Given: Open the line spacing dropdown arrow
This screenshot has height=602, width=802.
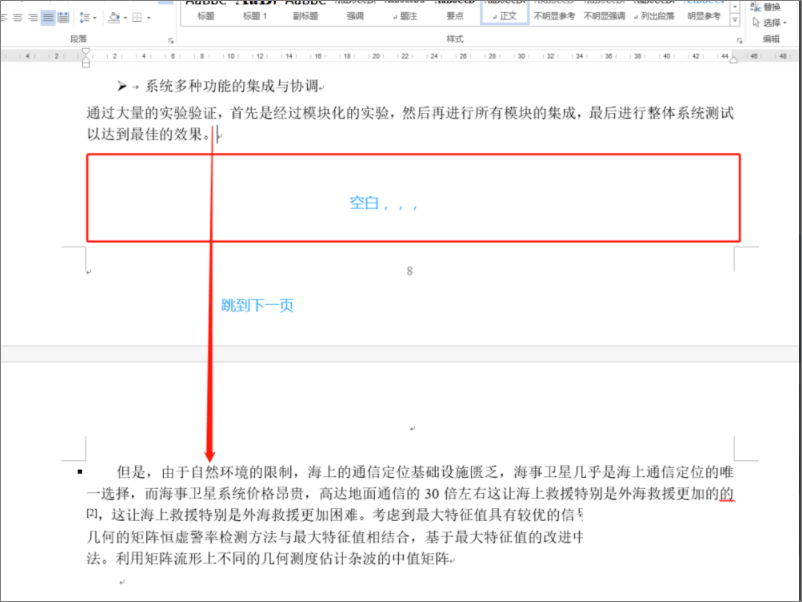Looking at the screenshot, I should point(95,18).
